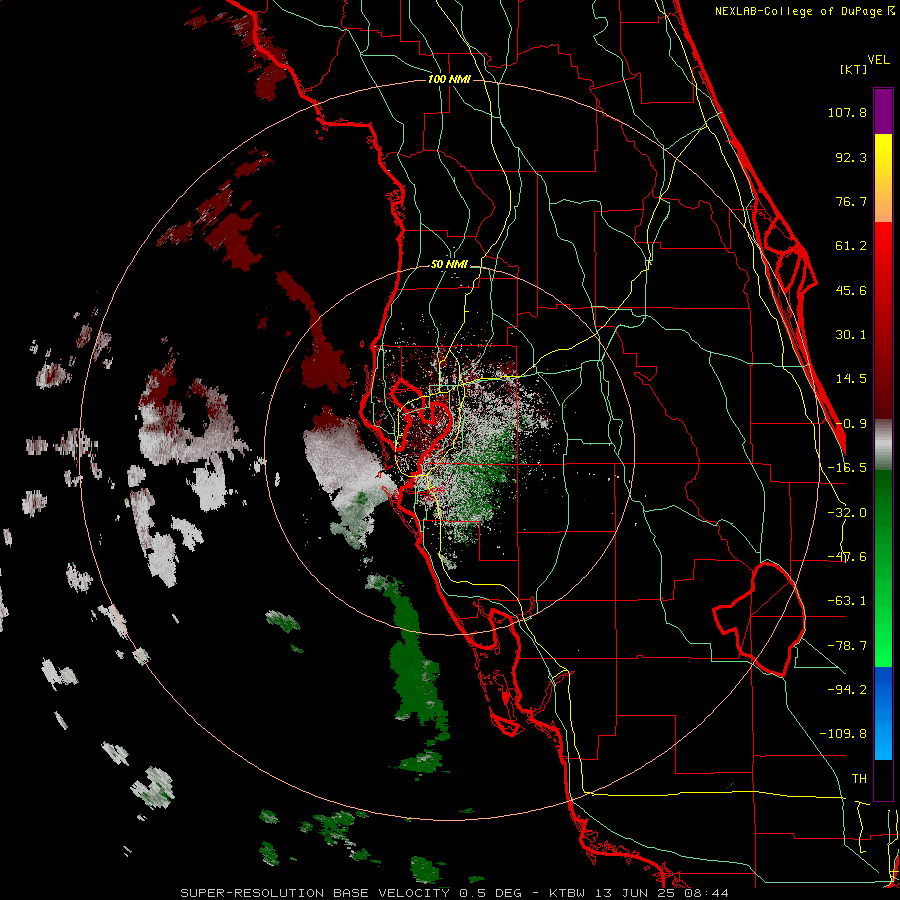Pick the gray near-zero segment of velocity scale
Screen dimensions: 900x900
[883, 445]
